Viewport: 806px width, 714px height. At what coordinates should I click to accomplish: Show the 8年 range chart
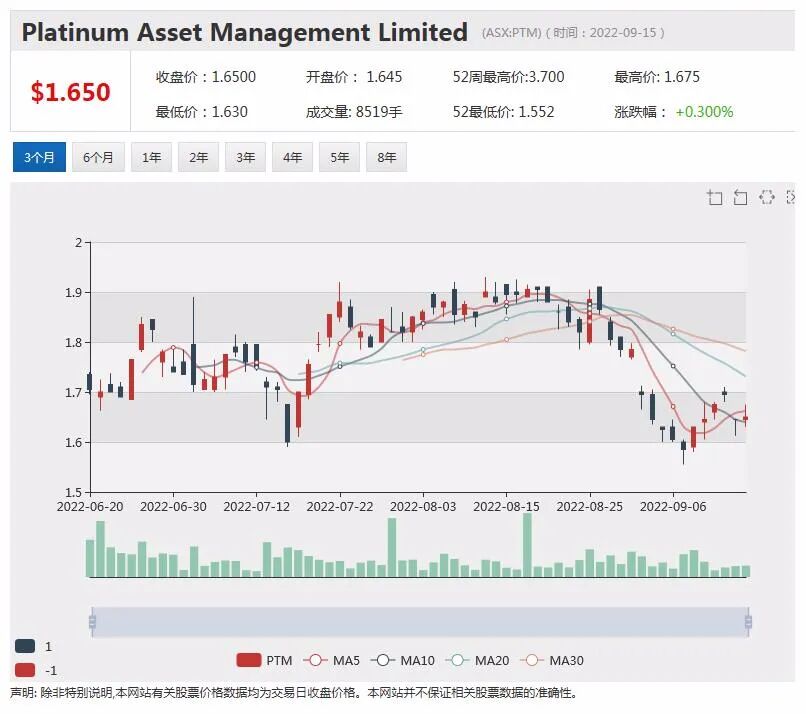pos(387,157)
